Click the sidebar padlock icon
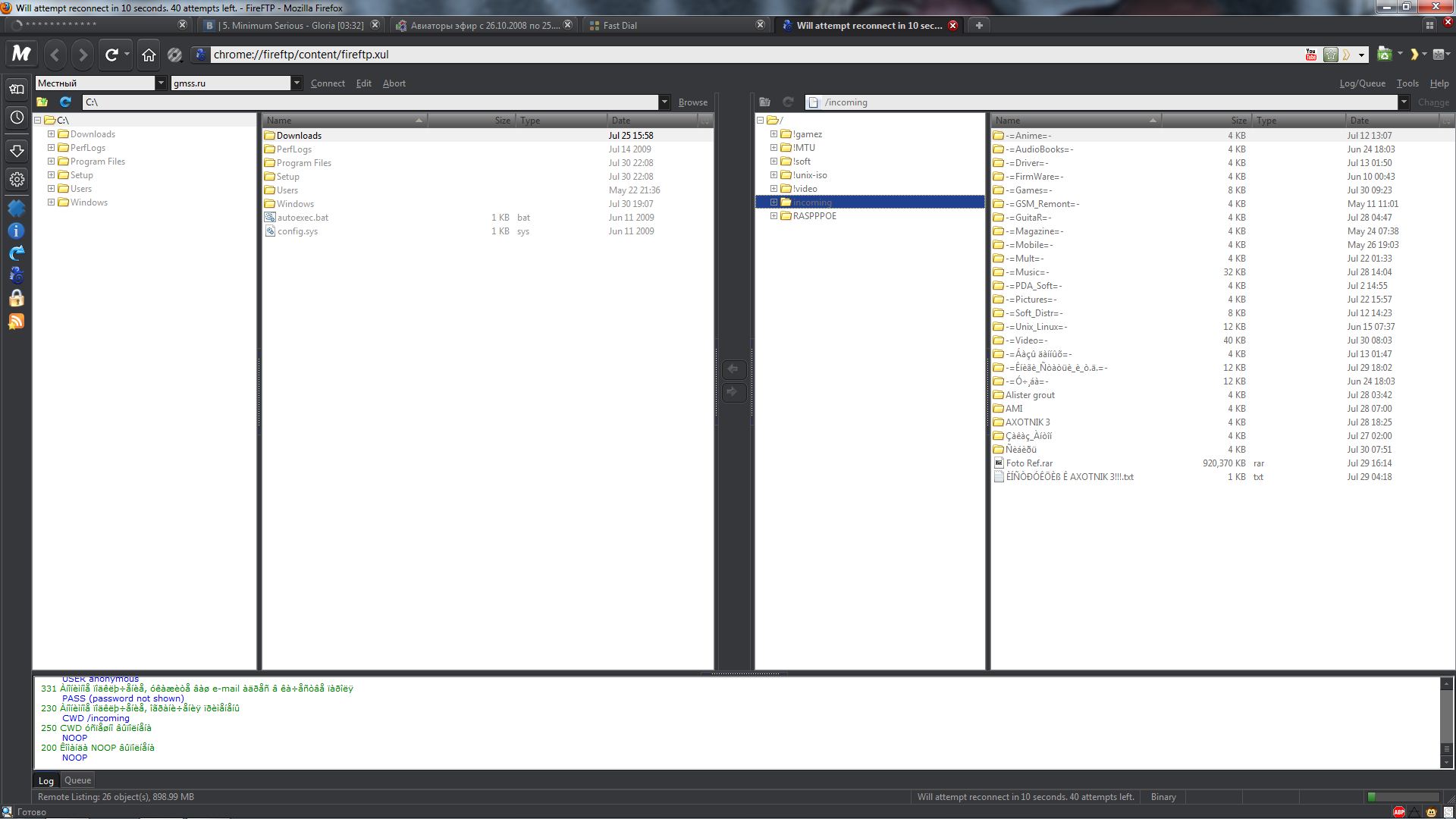 tap(17, 299)
